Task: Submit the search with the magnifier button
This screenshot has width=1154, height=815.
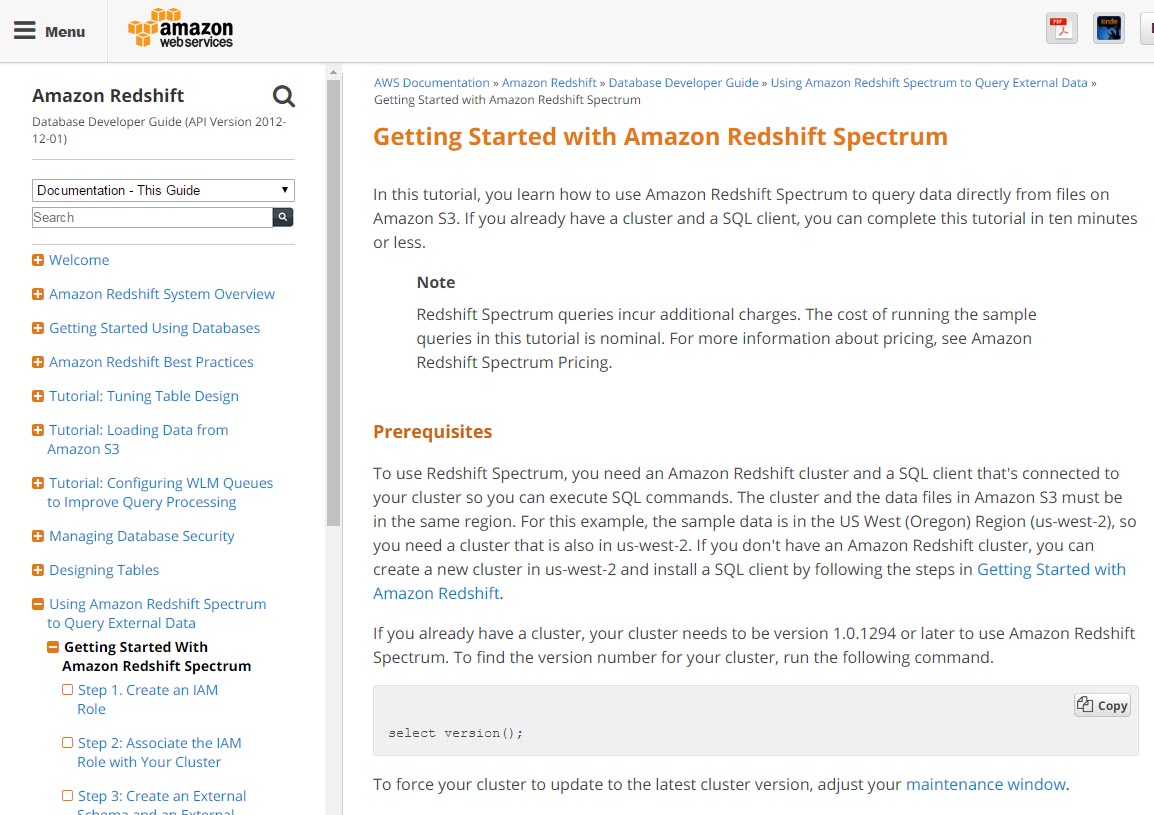Action: click(282, 217)
